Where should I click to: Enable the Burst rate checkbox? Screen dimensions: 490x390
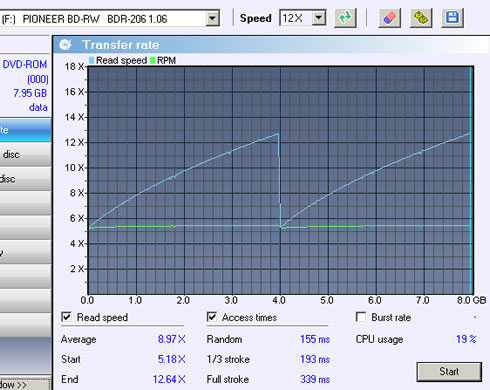361,317
